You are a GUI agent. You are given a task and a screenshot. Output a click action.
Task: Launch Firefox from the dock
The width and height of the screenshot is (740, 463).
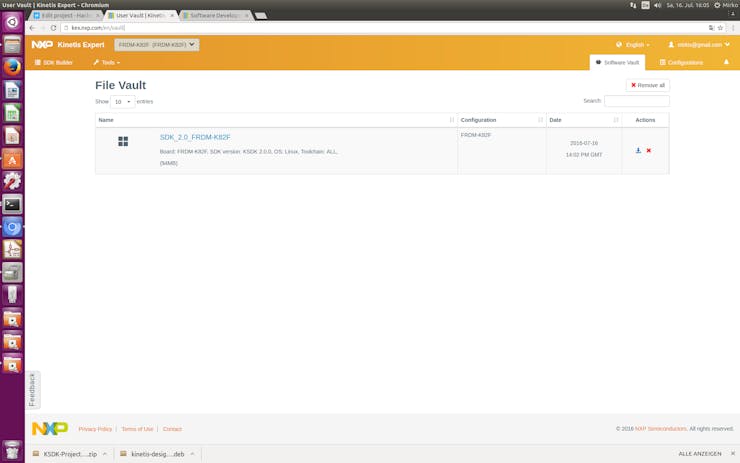coord(12,67)
